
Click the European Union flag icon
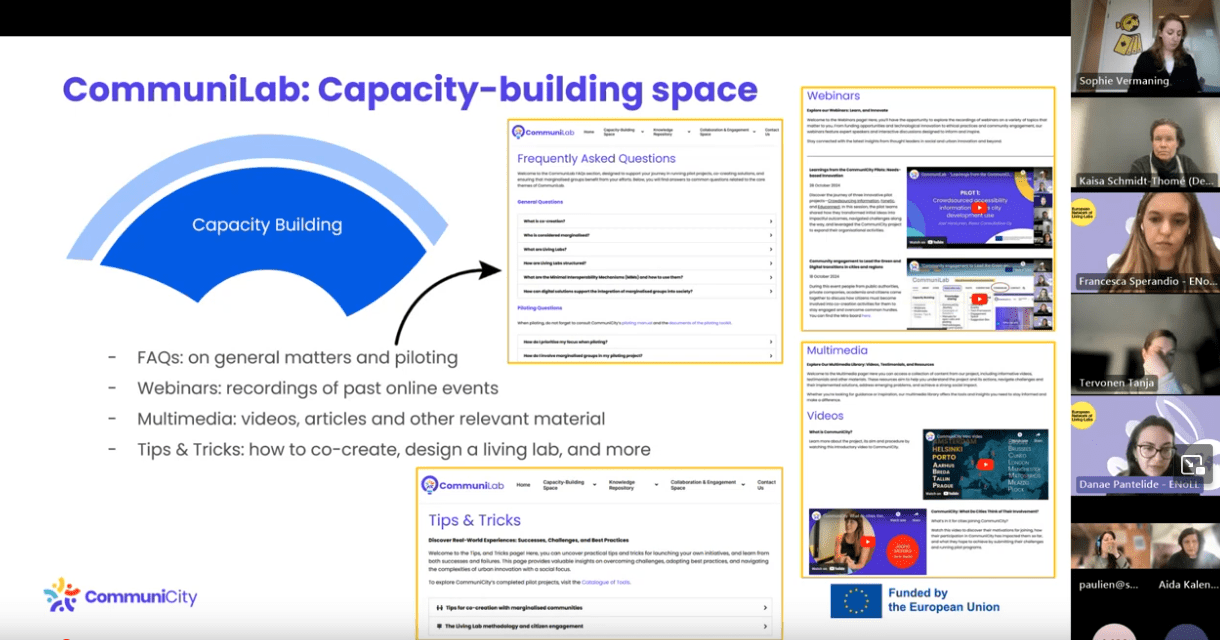pos(855,600)
